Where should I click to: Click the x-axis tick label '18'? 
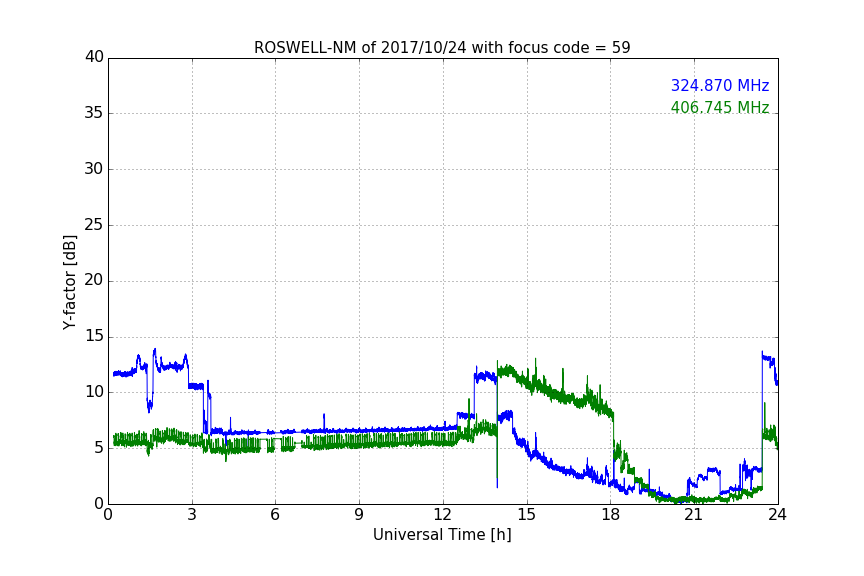point(611,515)
